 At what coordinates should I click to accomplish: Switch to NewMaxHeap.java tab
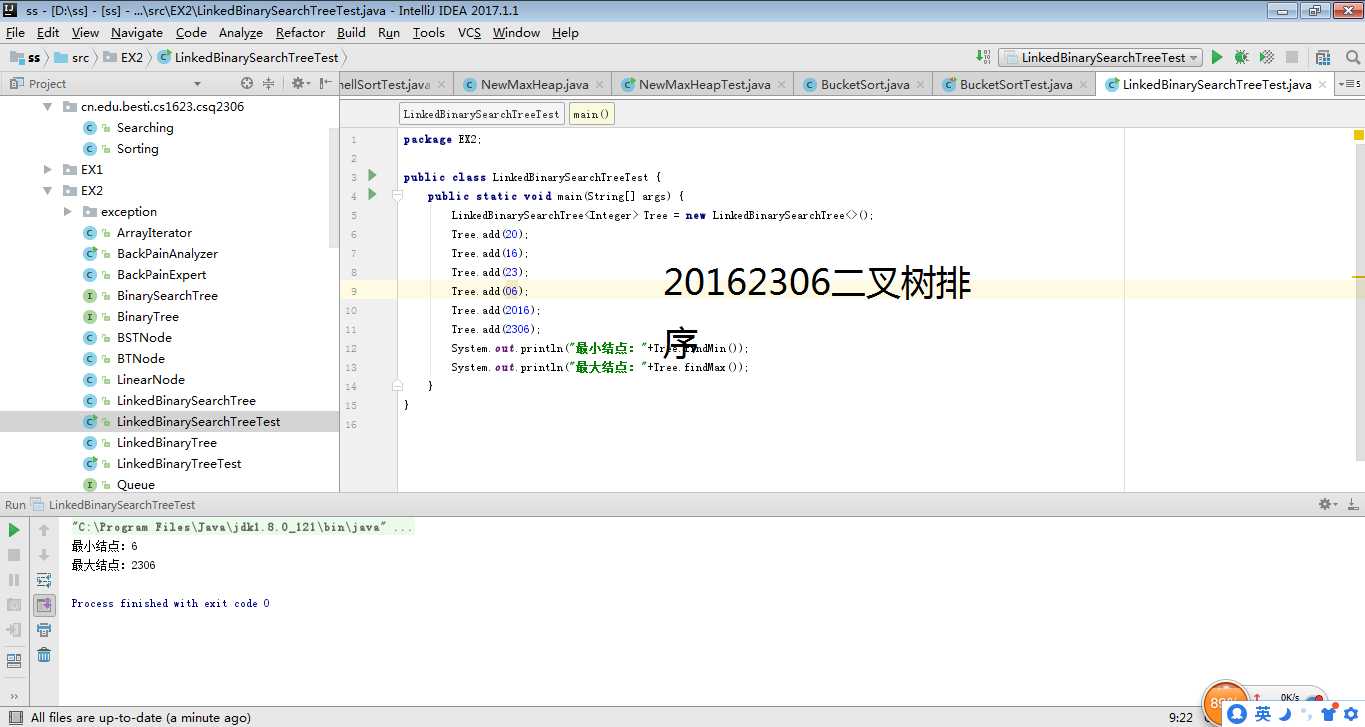click(x=534, y=85)
